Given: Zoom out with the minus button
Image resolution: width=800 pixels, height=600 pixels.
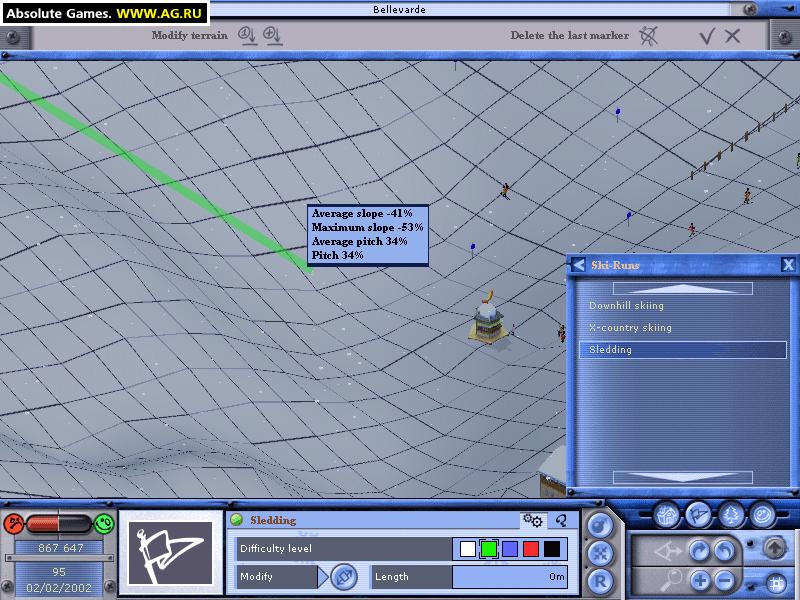Looking at the screenshot, I should click(724, 580).
